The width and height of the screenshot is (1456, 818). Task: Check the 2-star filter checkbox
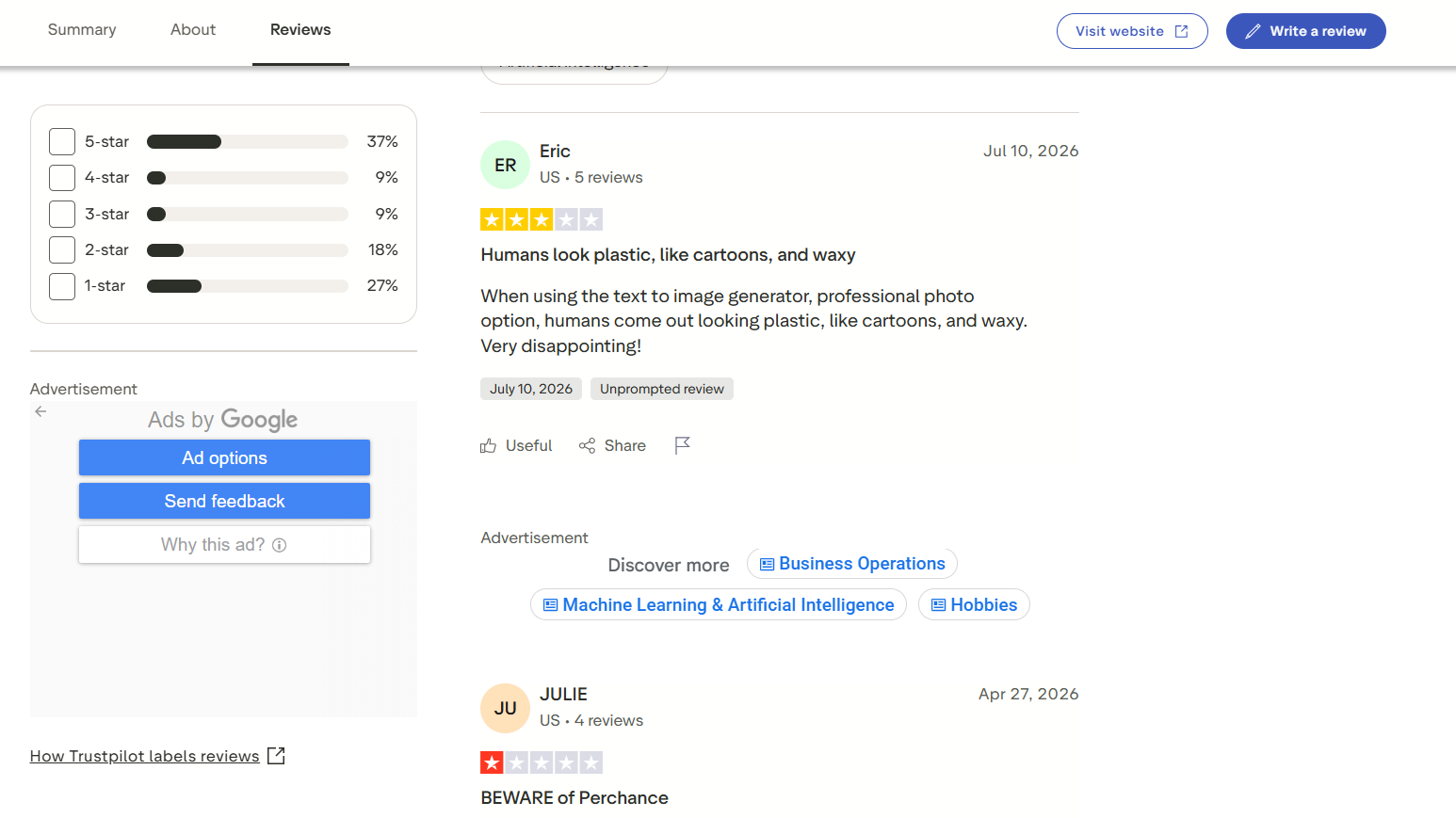(62, 250)
